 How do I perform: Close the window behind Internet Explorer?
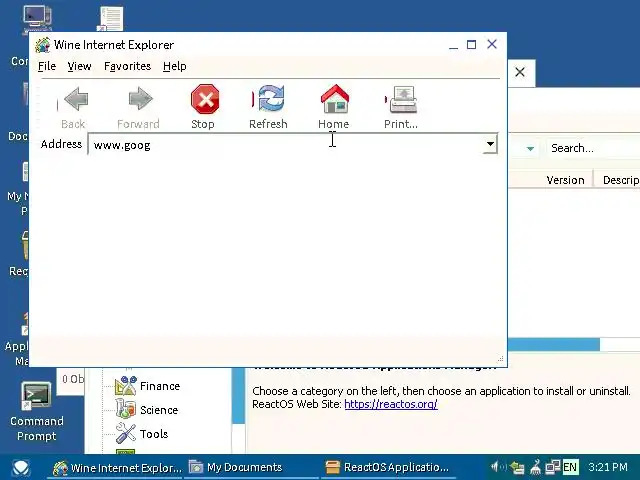(520, 72)
